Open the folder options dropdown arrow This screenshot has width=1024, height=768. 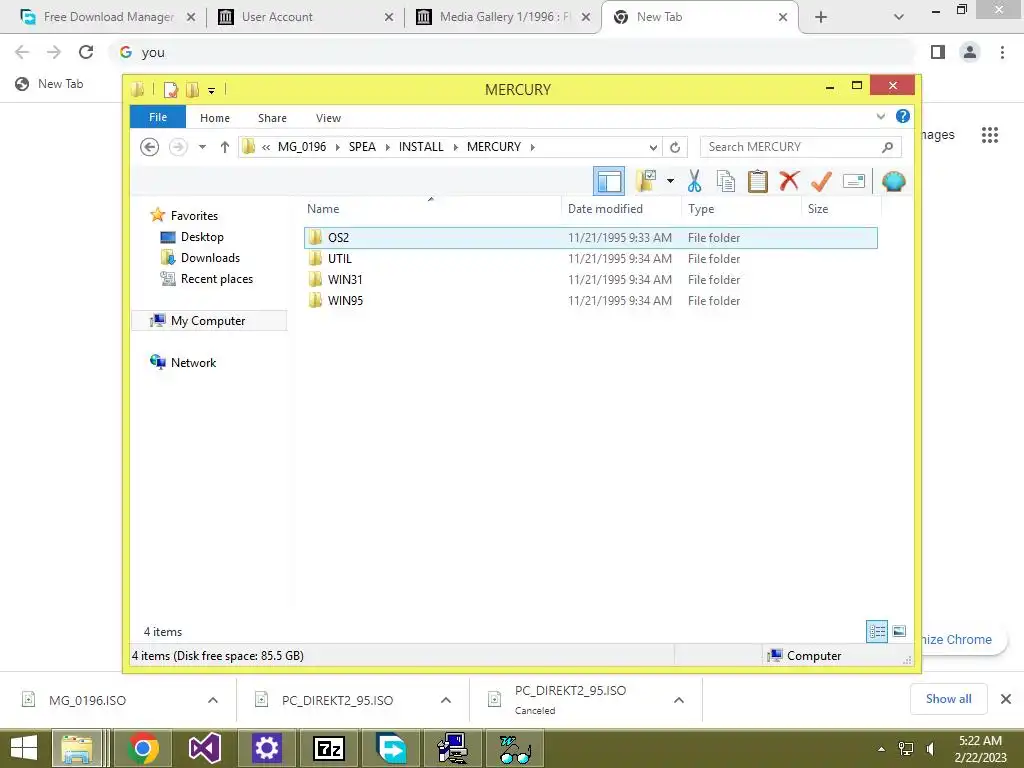click(670, 181)
